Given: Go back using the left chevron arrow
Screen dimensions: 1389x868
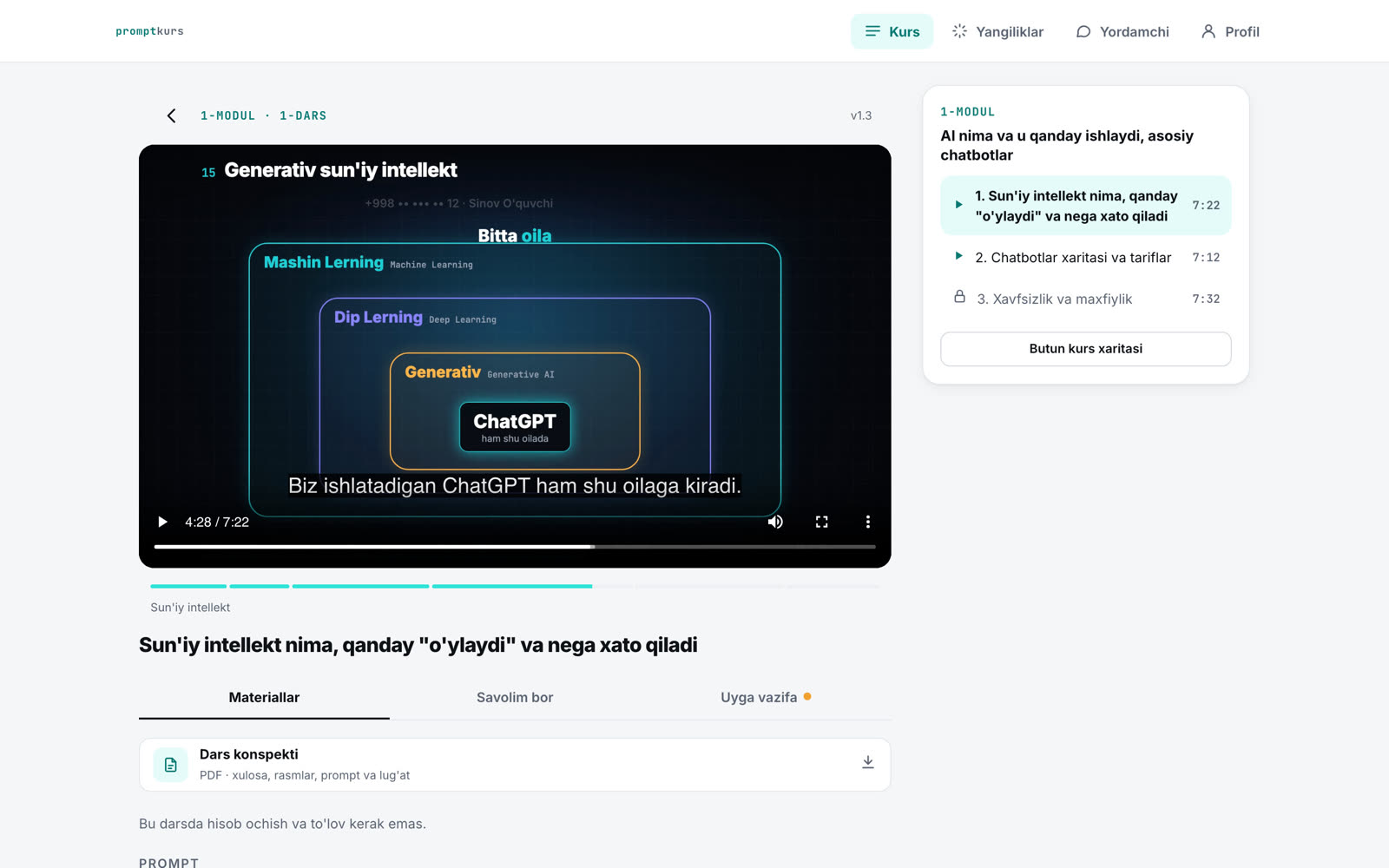Looking at the screenshot, I should pyautogui.click(x=171, y=115).
